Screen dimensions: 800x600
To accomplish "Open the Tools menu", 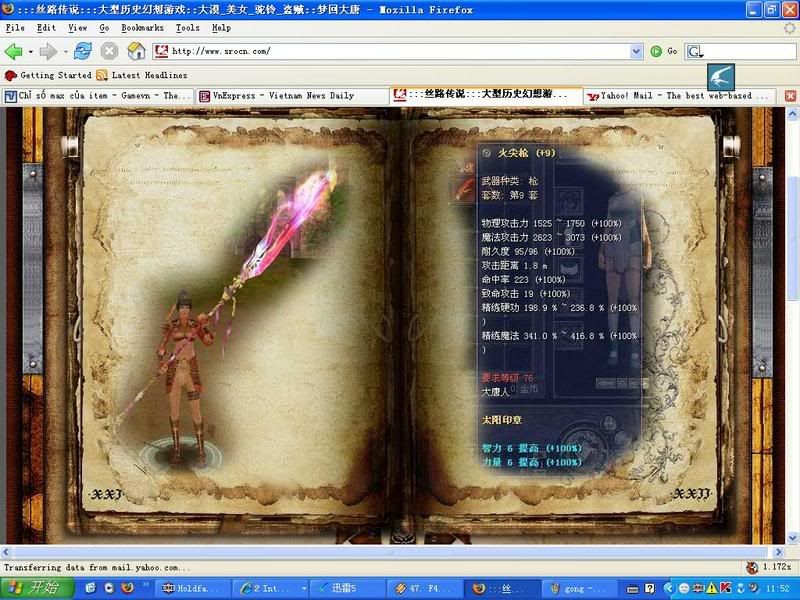I will [188, 28].
